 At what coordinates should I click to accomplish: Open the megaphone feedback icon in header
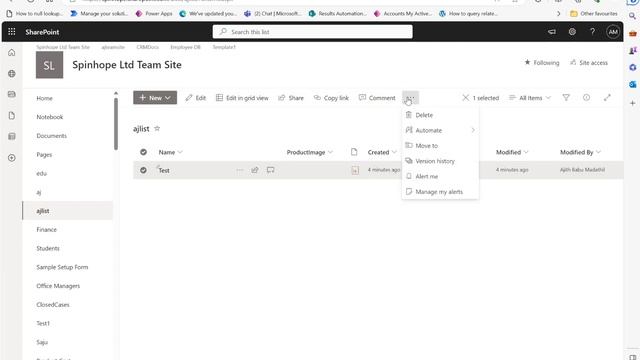[x=552, y=32]
